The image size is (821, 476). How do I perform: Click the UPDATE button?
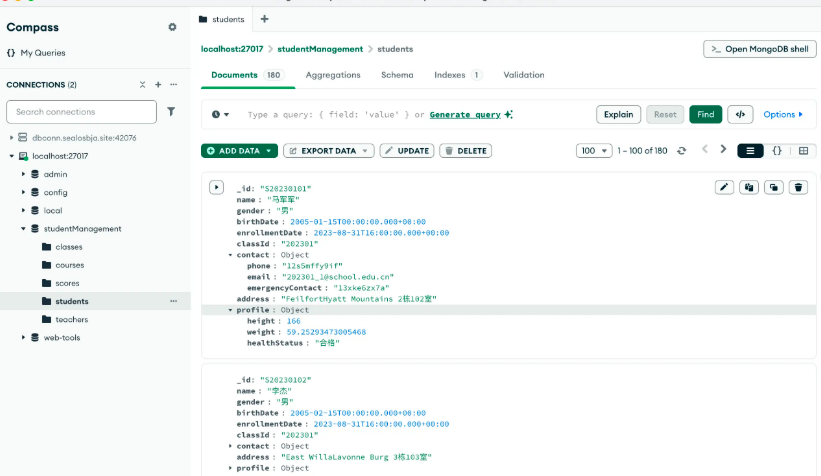pyautogui.click(x=407, y=151)
